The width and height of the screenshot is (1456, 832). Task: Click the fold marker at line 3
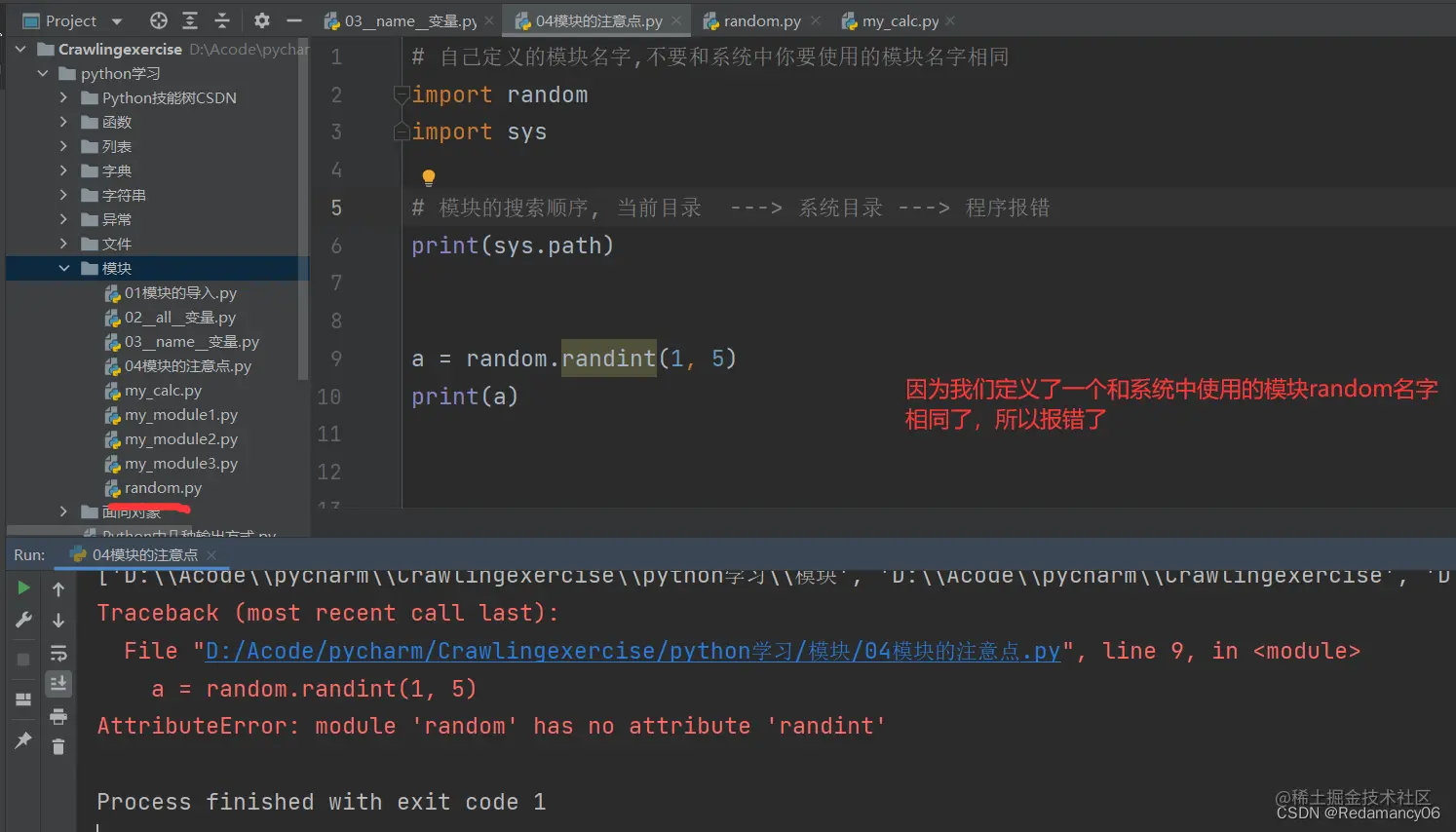[401, 132]
